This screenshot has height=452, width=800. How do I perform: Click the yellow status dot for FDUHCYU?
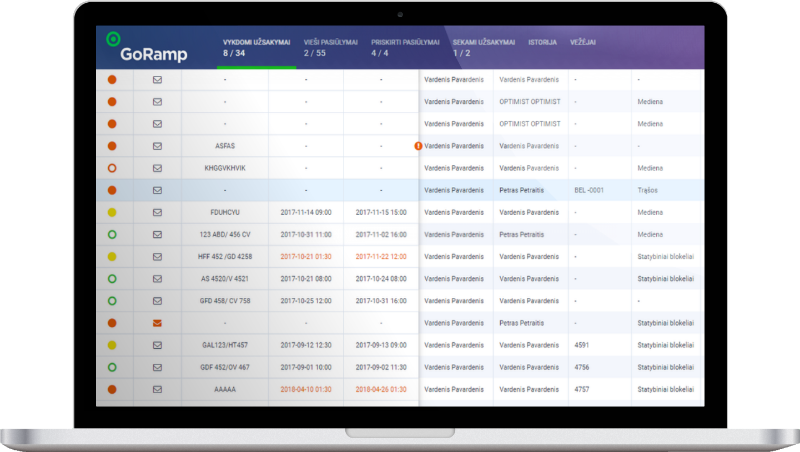point(112,212)
